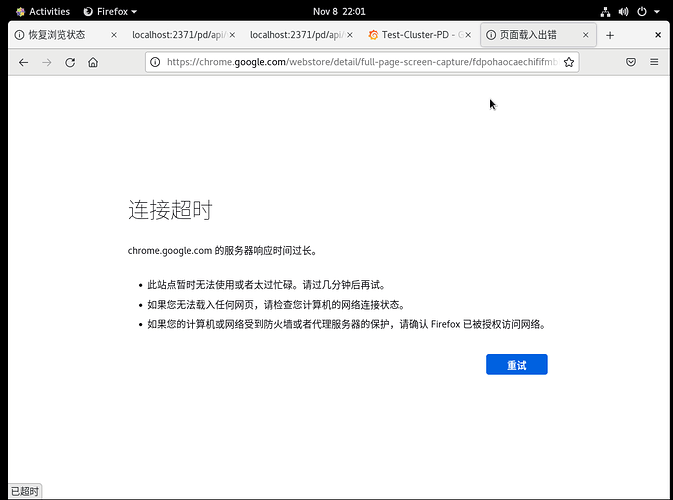
Task: Expand the system power menu arrow
Action: pyautogui.click(x=656, y=12)
